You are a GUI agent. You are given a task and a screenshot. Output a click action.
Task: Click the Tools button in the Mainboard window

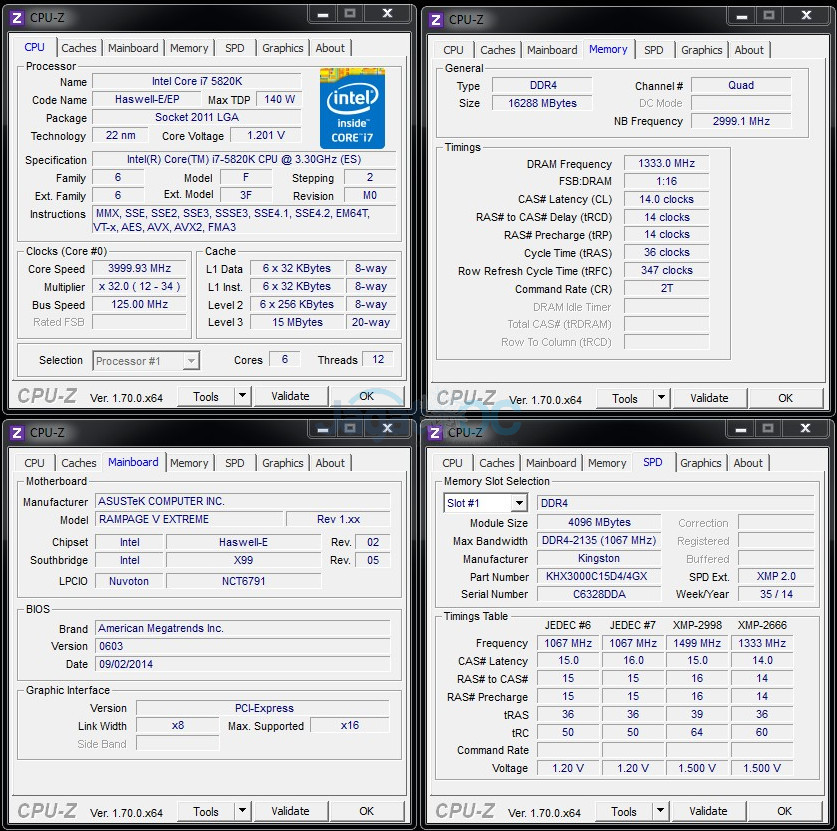(206, 811)
